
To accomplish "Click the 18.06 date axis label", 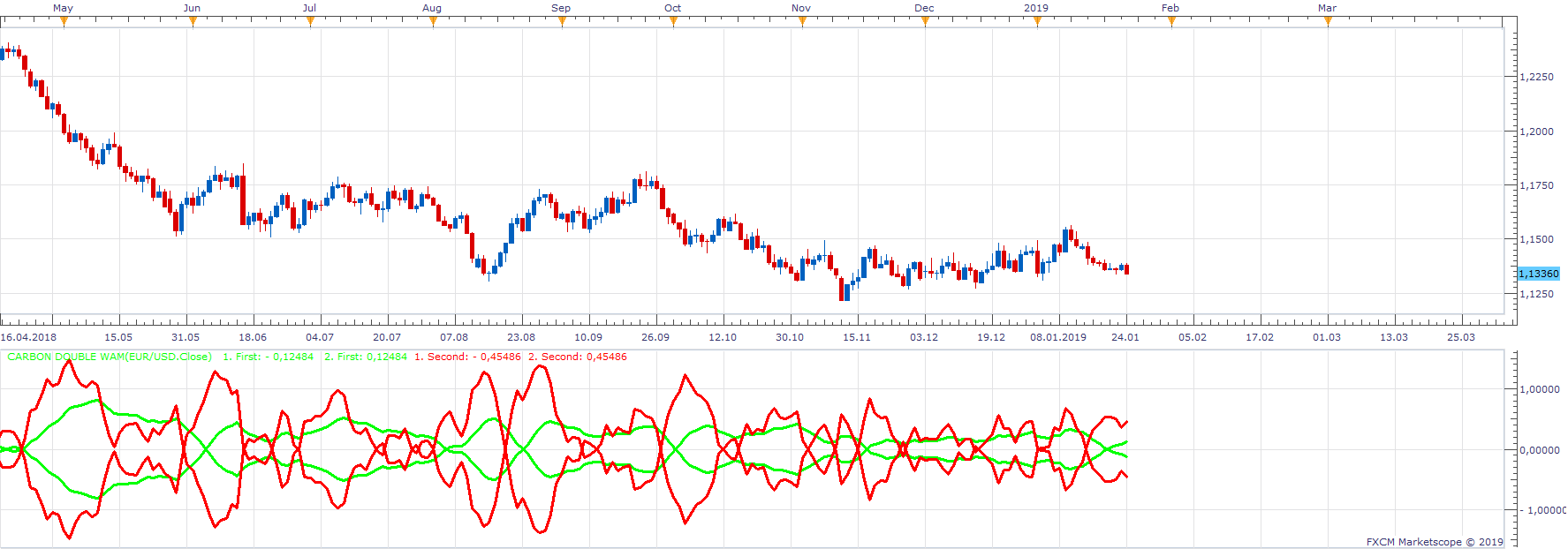I will click(x=253, y=337).
